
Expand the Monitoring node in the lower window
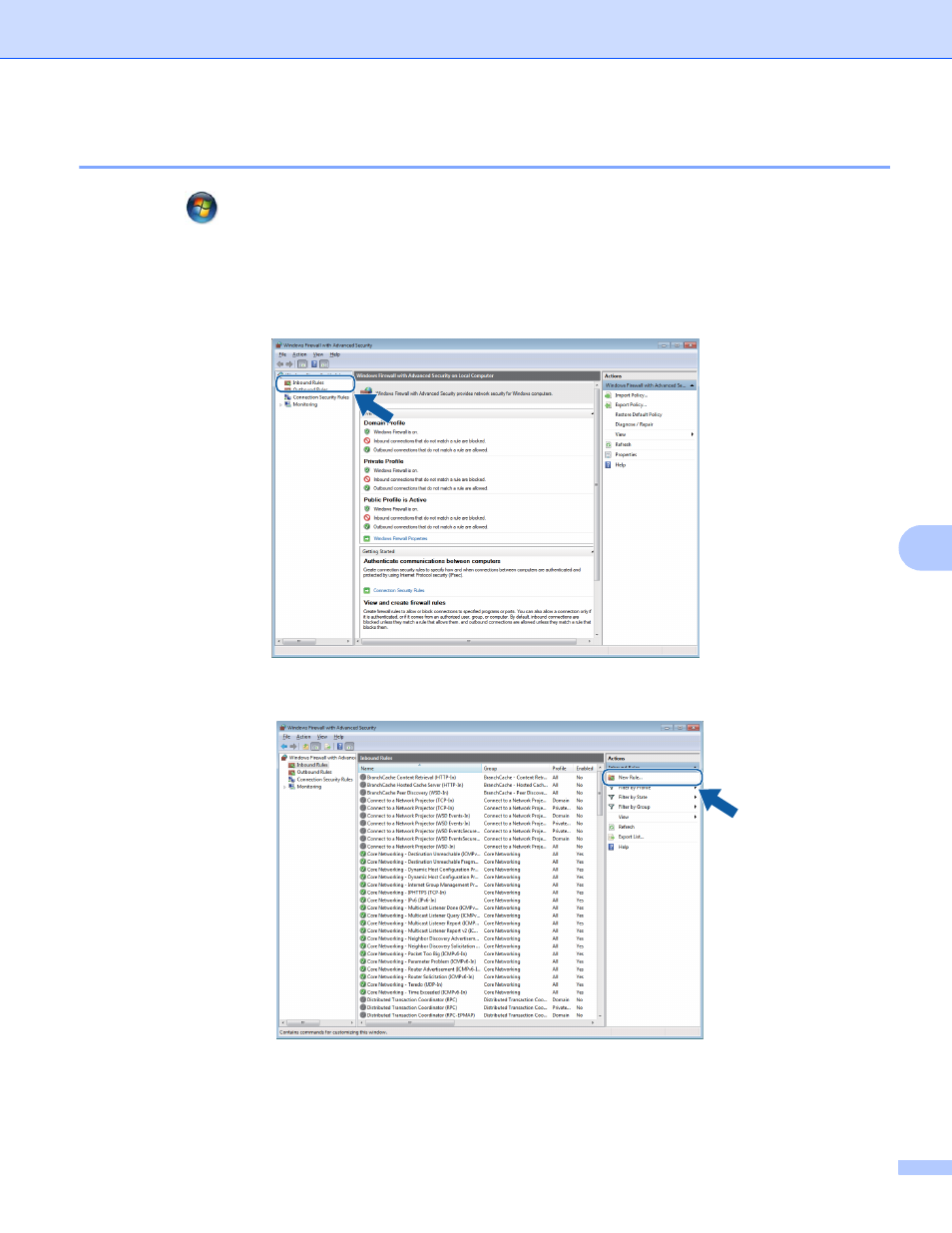[284, 787]
